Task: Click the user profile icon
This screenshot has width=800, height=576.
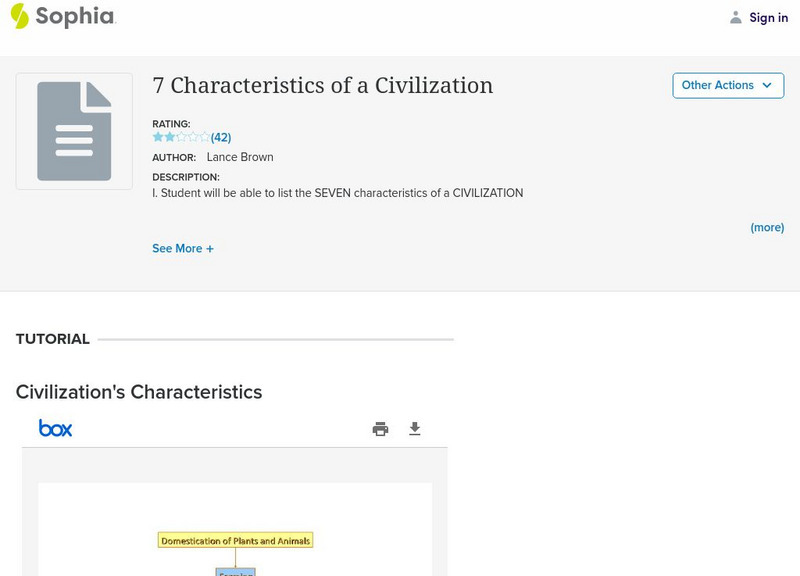Action: (736, 18)
